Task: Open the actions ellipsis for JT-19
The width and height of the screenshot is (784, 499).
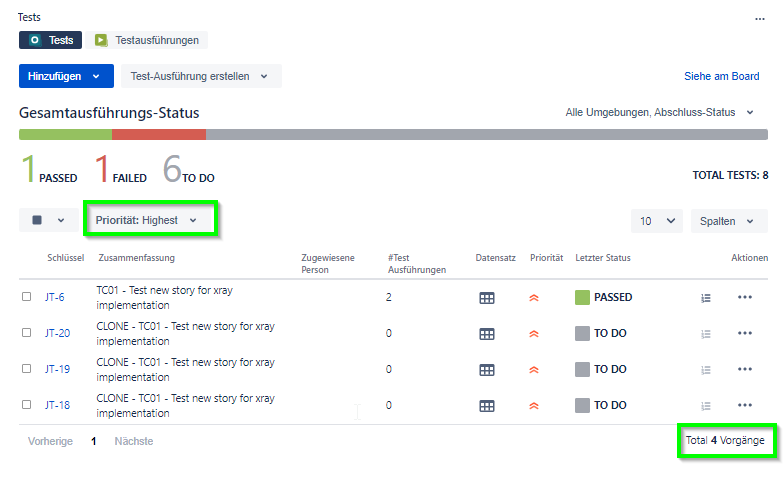Action: point(744,369)
